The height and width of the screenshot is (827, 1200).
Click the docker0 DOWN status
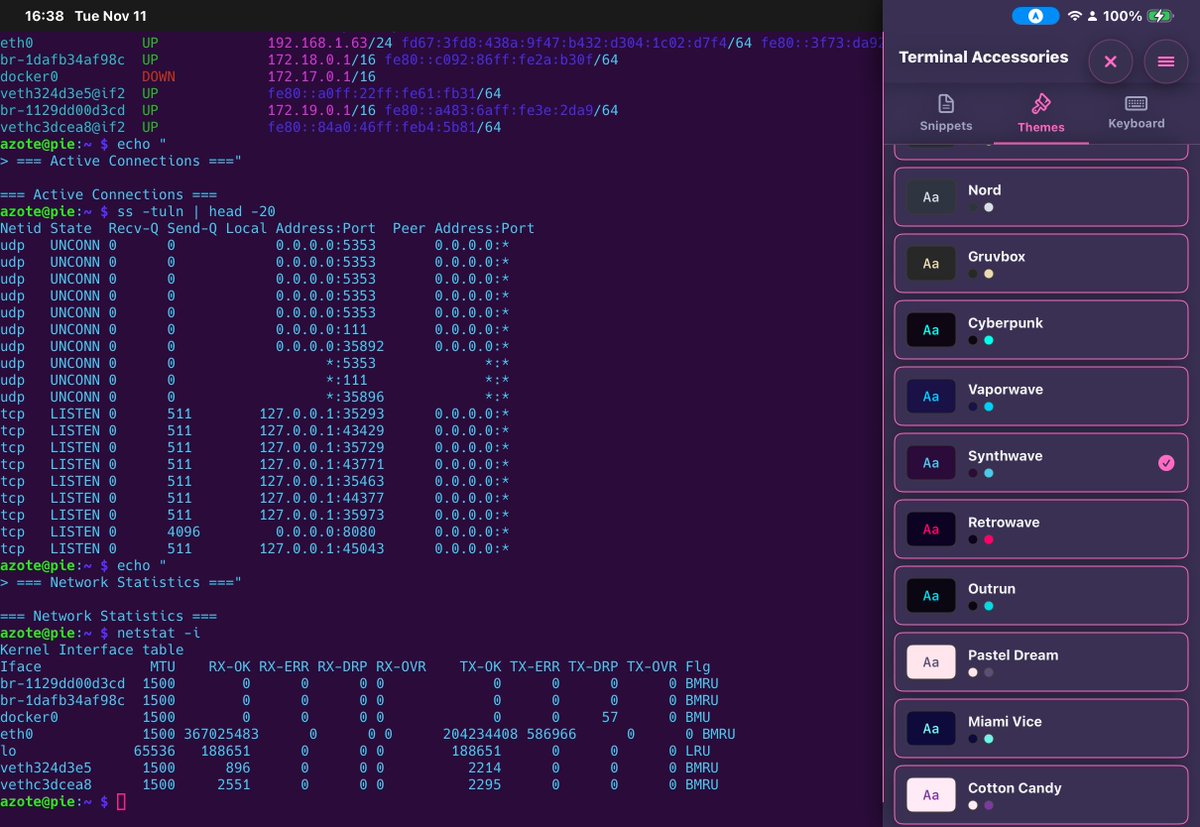[x=159, y=76]
